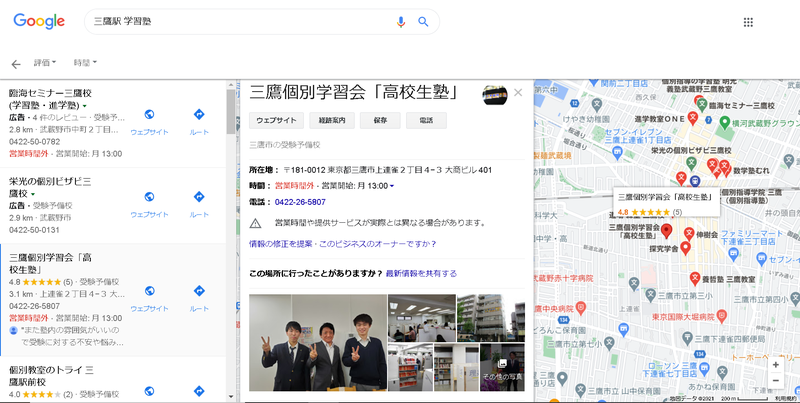Viewport: 800px width, 403px height.
Task: Click the results list scrollbar up arrow
Action: coord(231,85)
